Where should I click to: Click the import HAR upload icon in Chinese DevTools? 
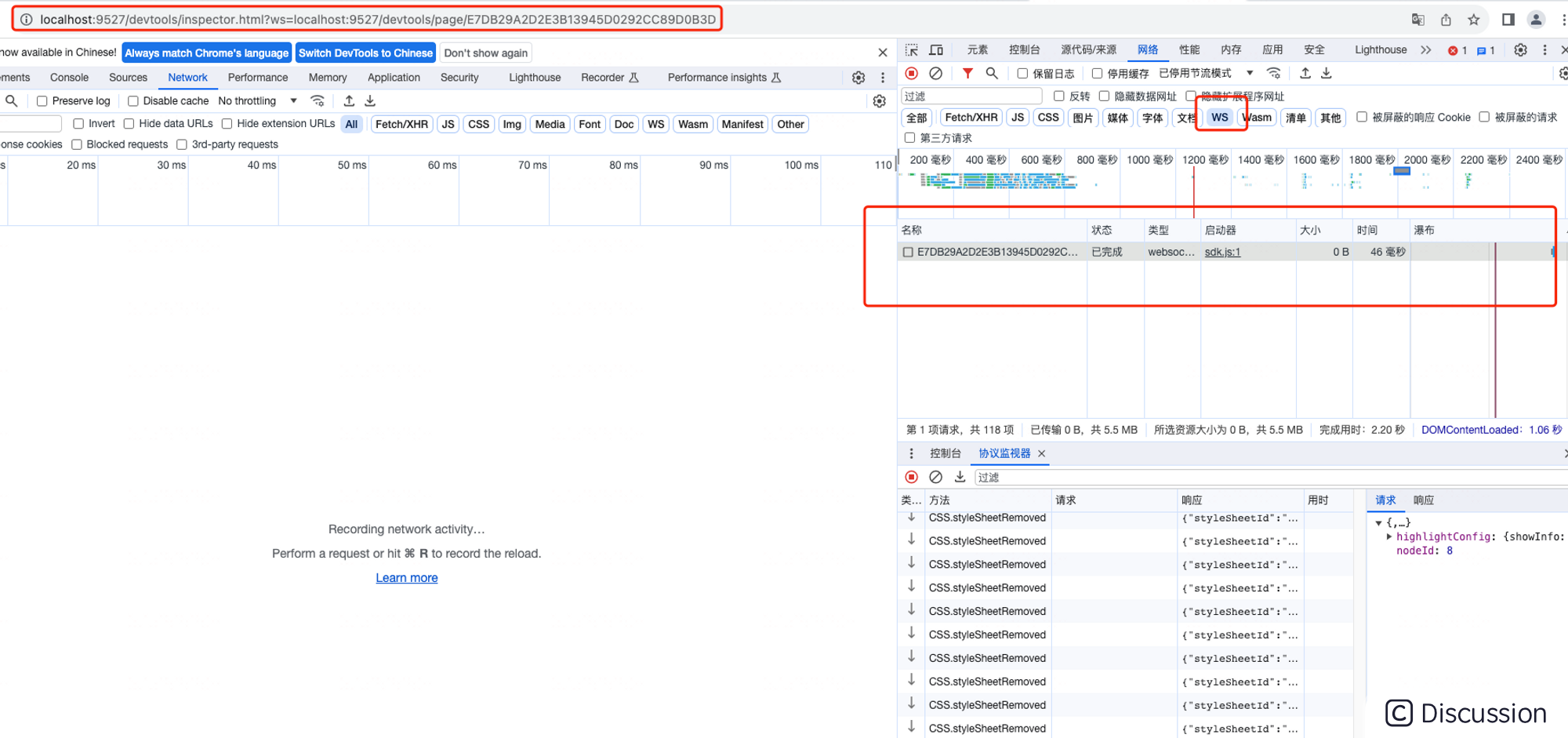(1305, 73)
